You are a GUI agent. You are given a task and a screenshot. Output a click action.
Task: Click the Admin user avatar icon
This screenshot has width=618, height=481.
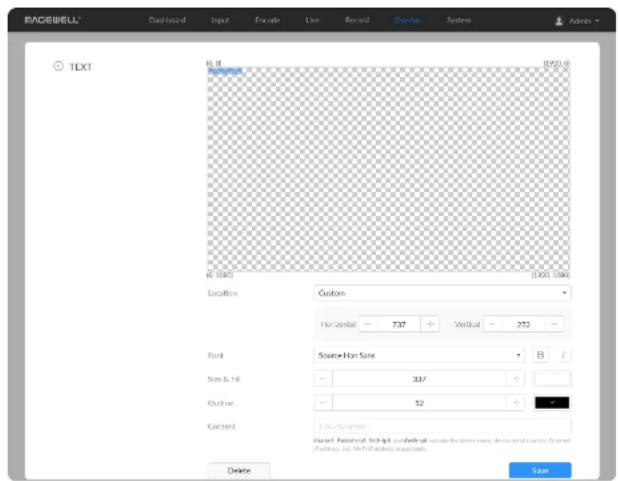(559, 21)
